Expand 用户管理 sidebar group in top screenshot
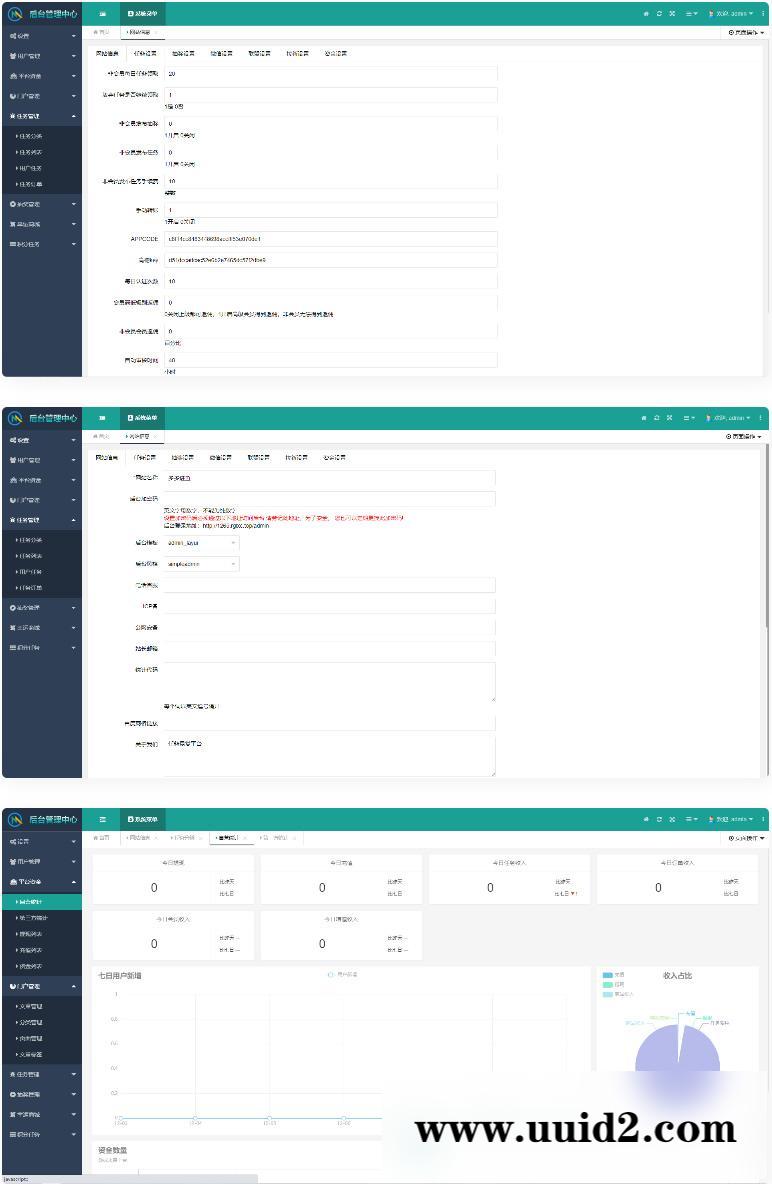The width and height of the screenshot is (772, 1184). click(42, 56)
